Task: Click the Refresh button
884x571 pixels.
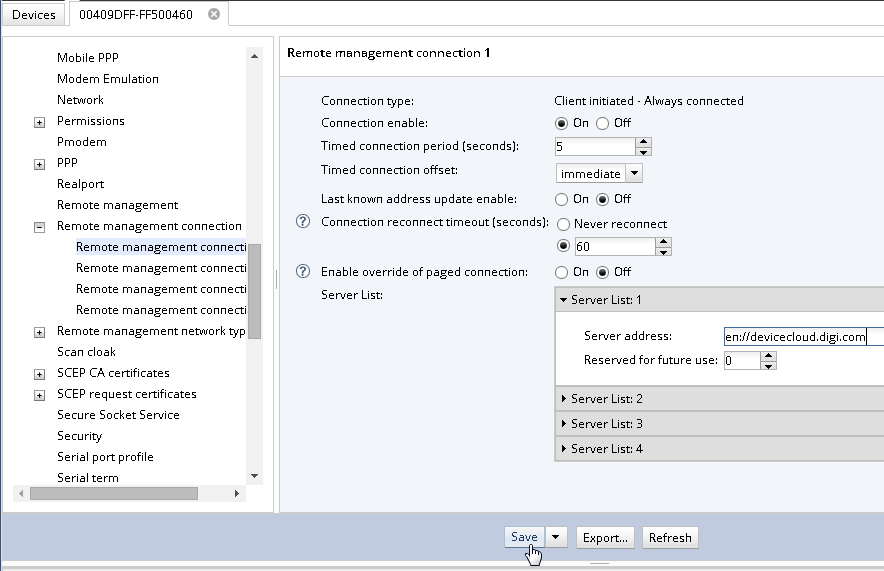Action: click(x=670, y=537)
